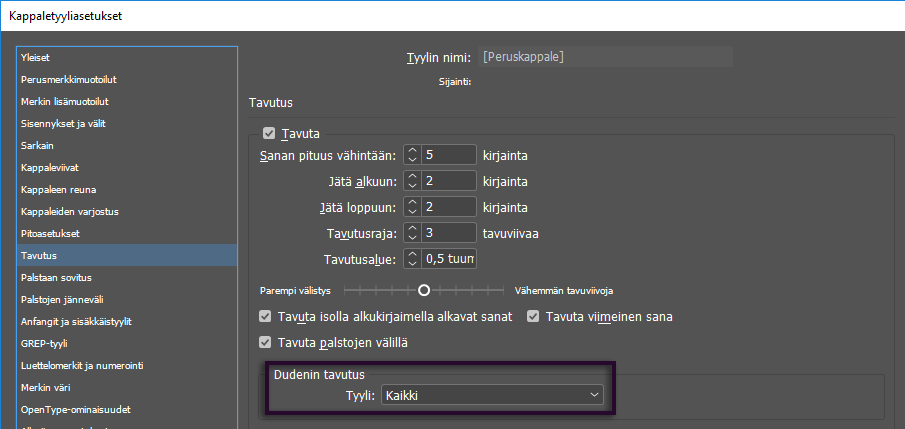Click the Tavutusalue stepper arrows

412,259
